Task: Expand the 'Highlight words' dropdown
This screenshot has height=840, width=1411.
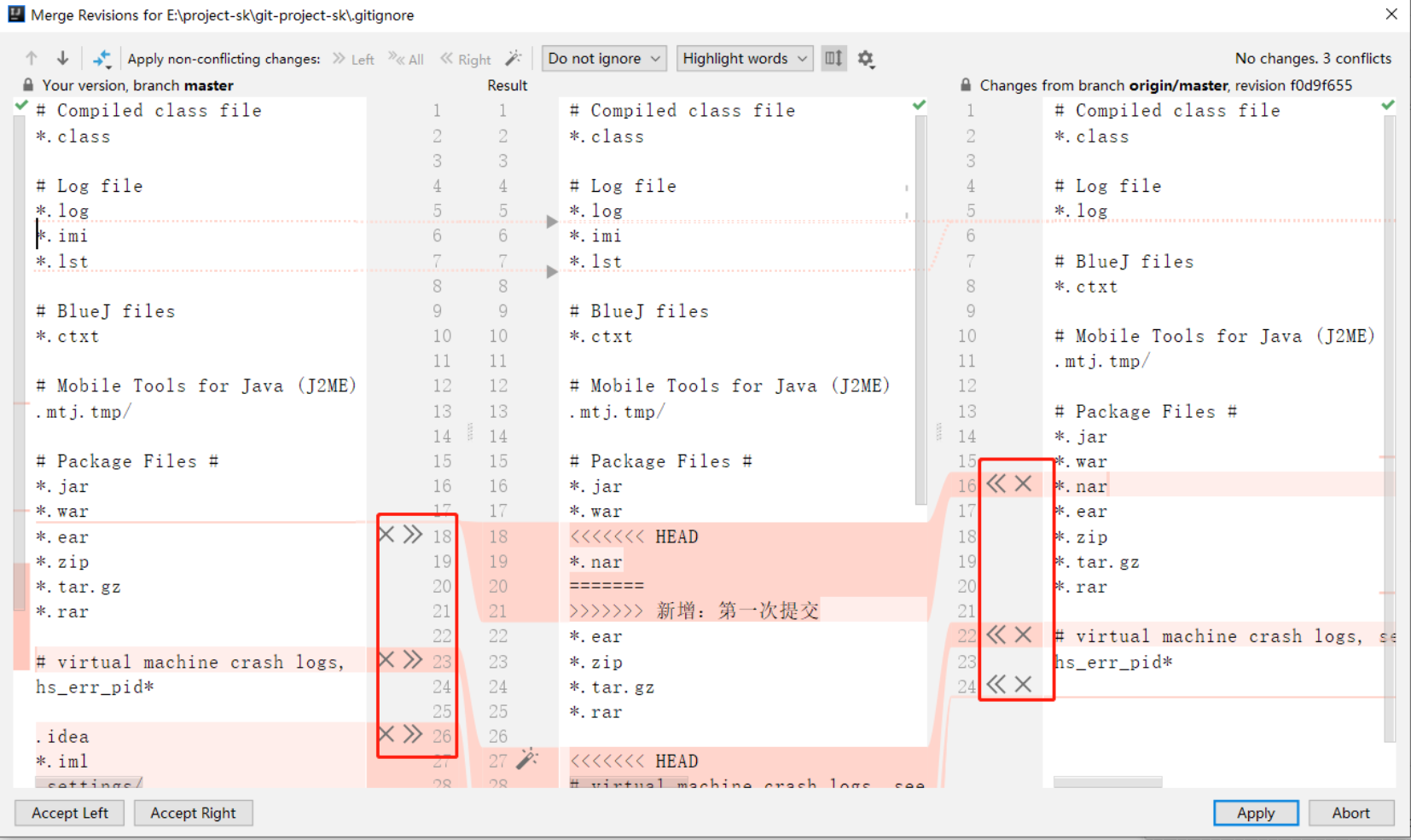Action: pos(744,58)
